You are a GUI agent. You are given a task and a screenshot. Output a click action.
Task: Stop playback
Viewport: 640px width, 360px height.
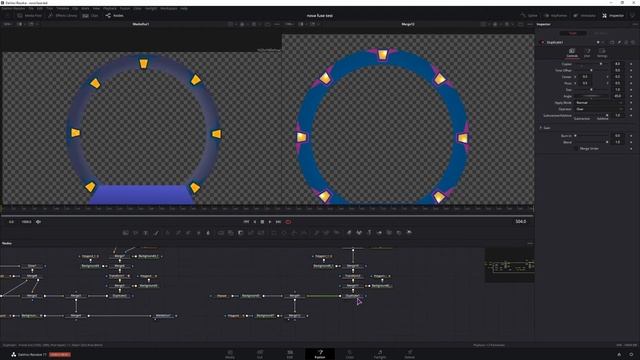pos(262,222)
